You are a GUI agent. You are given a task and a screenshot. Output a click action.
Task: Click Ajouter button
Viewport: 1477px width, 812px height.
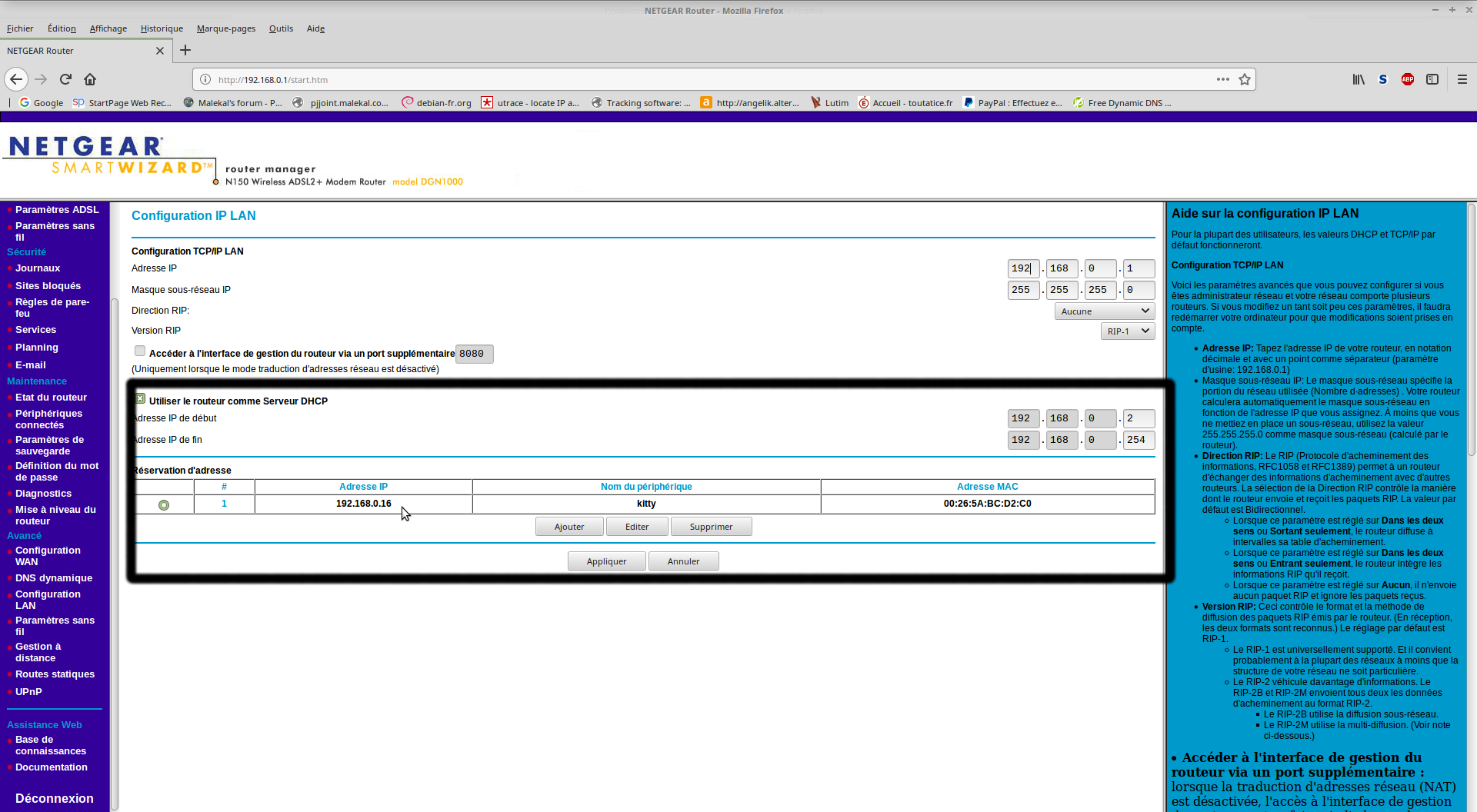point(569,527)
